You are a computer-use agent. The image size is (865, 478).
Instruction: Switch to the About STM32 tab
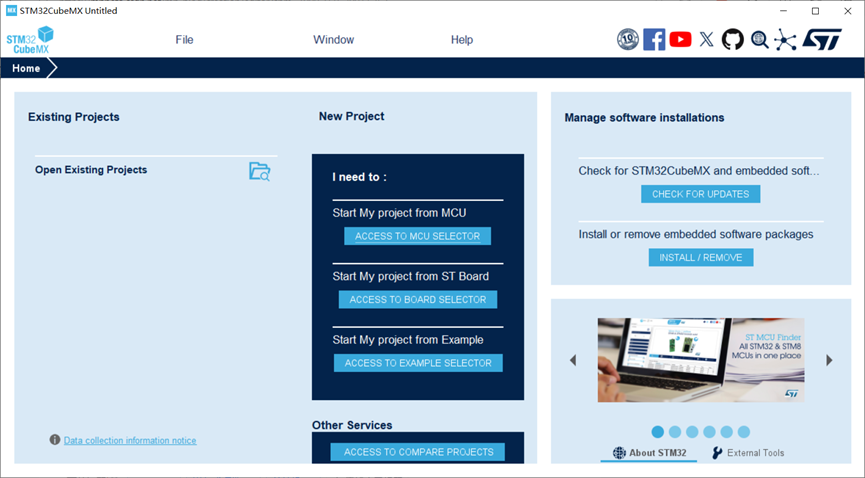tap(649, 453)
